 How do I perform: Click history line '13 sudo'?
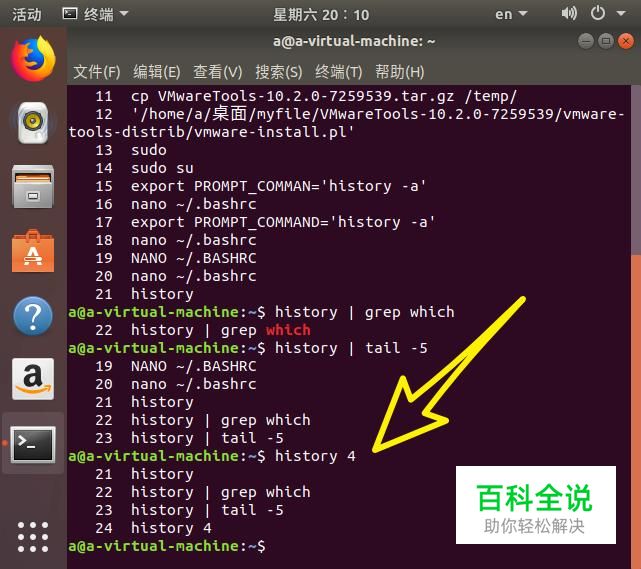point(131,150)
